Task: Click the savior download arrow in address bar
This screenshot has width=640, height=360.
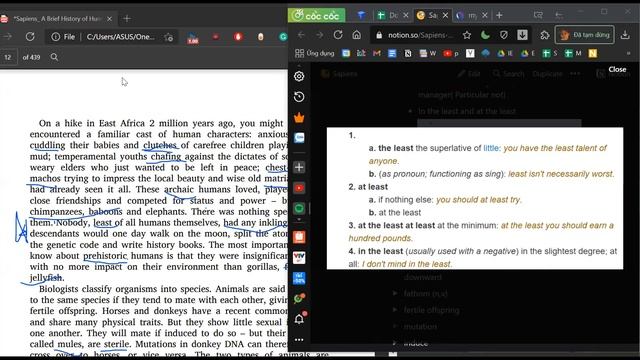Action: [x=522, y=36]
